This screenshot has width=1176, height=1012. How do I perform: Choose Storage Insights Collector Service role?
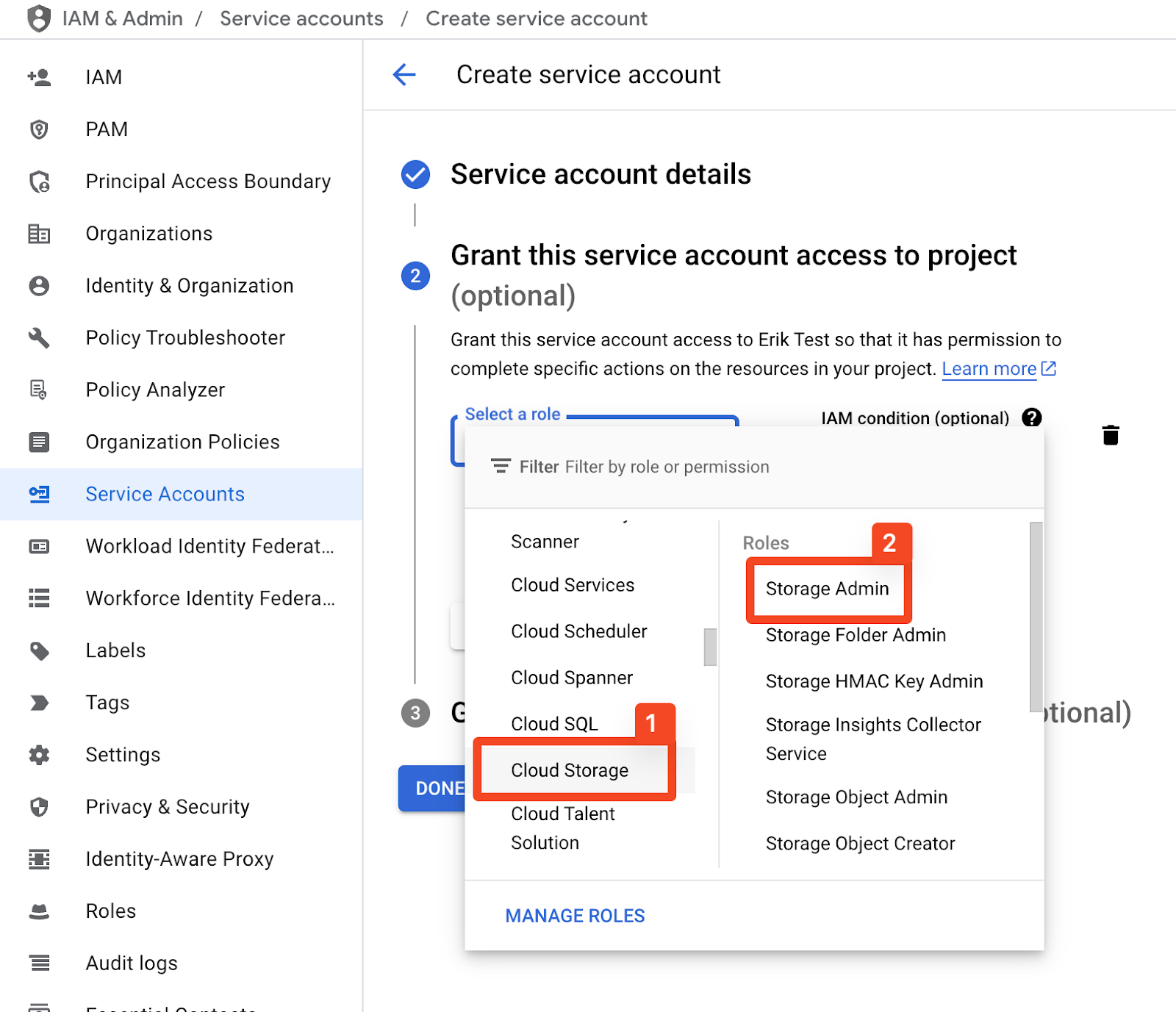(x=873, y=739)
